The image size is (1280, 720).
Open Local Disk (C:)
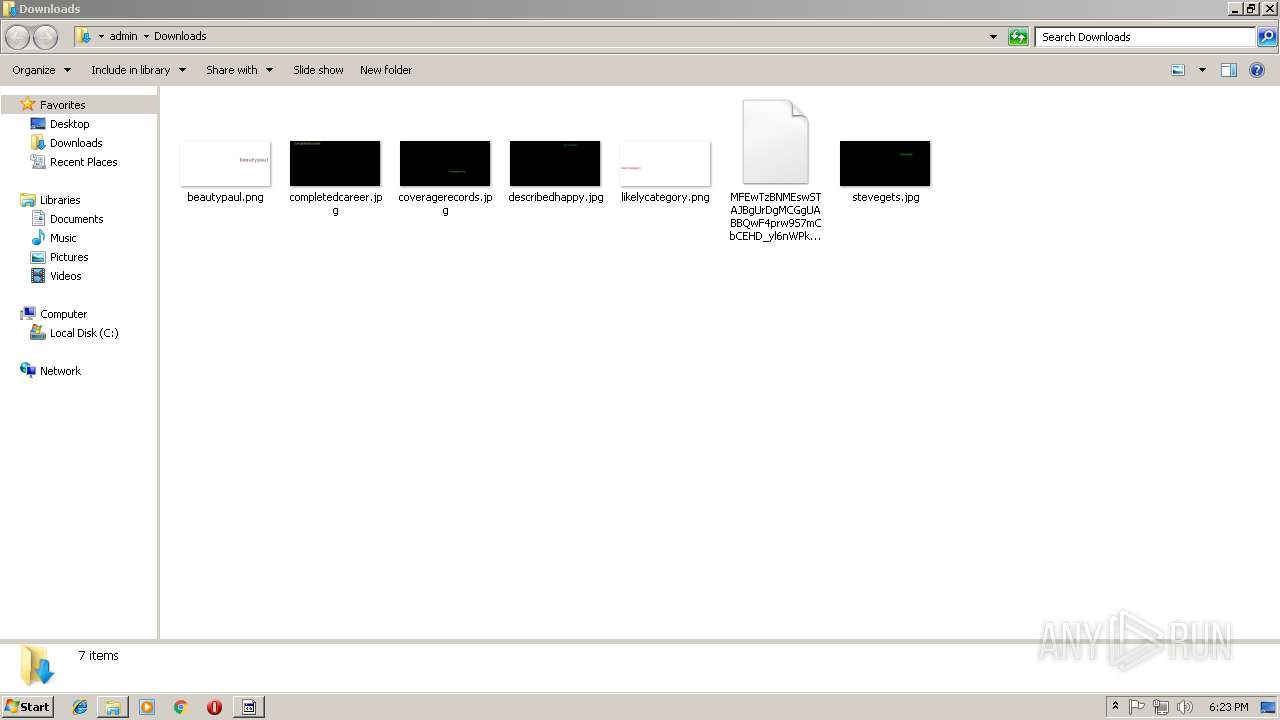84,333
